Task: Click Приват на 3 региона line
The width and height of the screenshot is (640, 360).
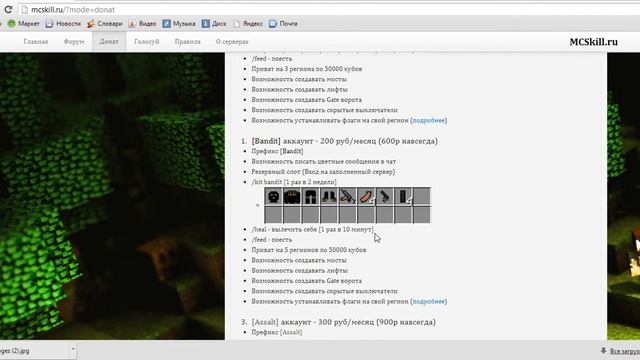Action: tap(307, 69)
